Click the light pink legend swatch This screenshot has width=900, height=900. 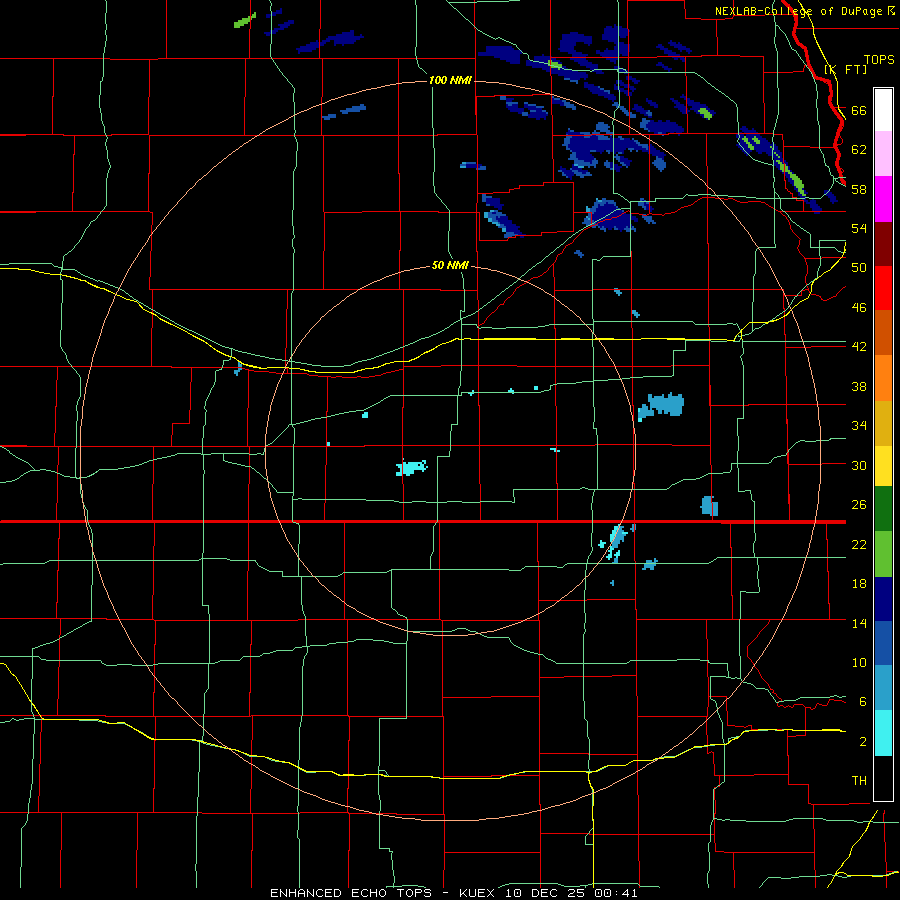[883, 154]
